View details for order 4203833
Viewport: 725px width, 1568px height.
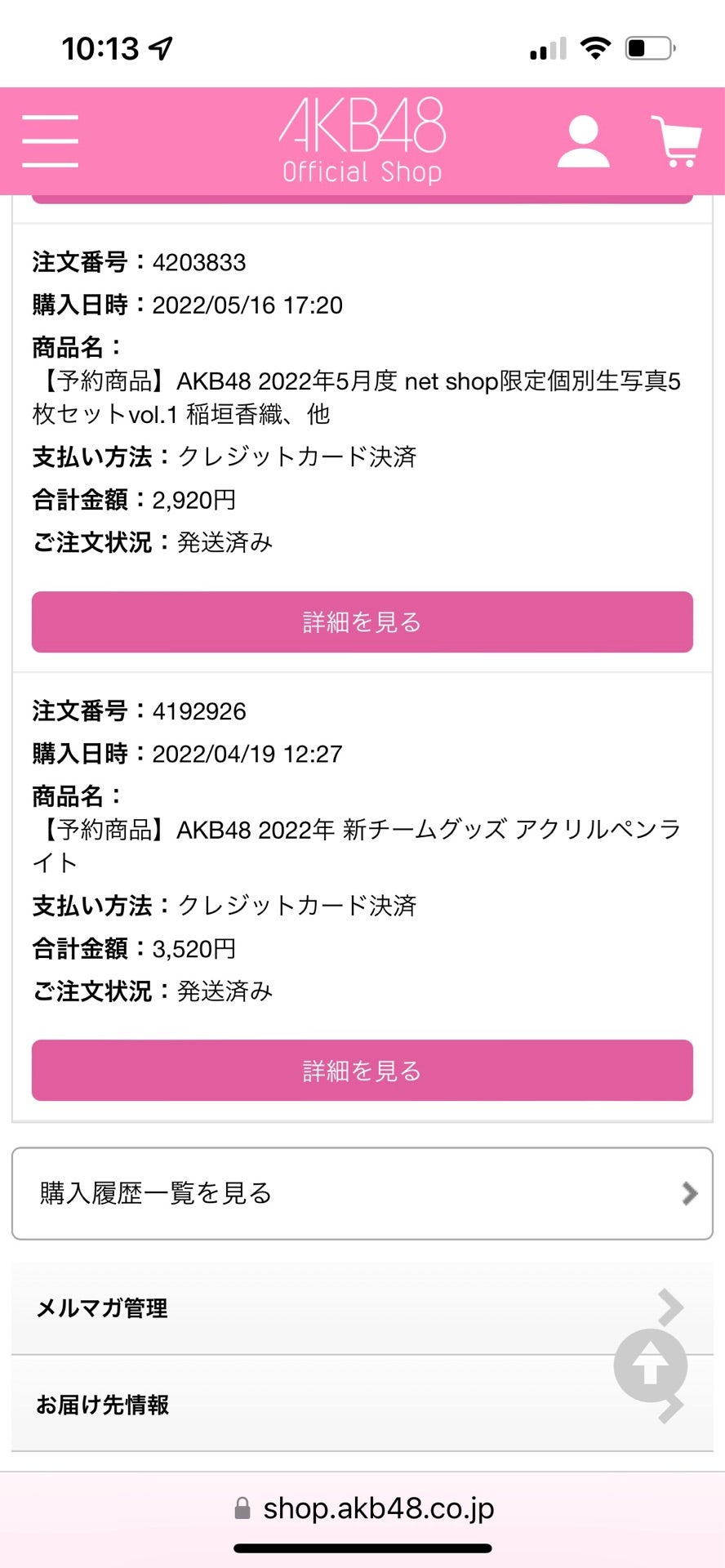point(362,622)
